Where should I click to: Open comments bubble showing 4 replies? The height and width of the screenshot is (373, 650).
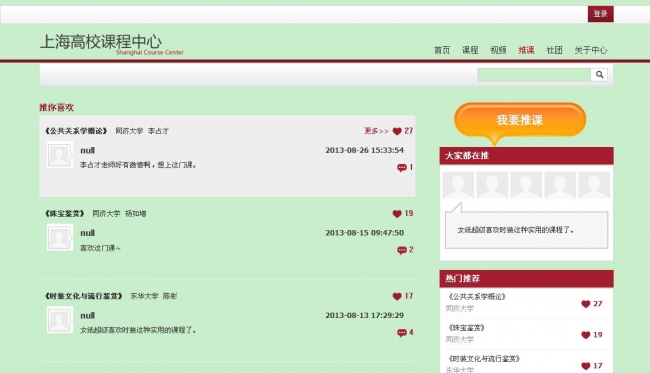coord(402,332)
